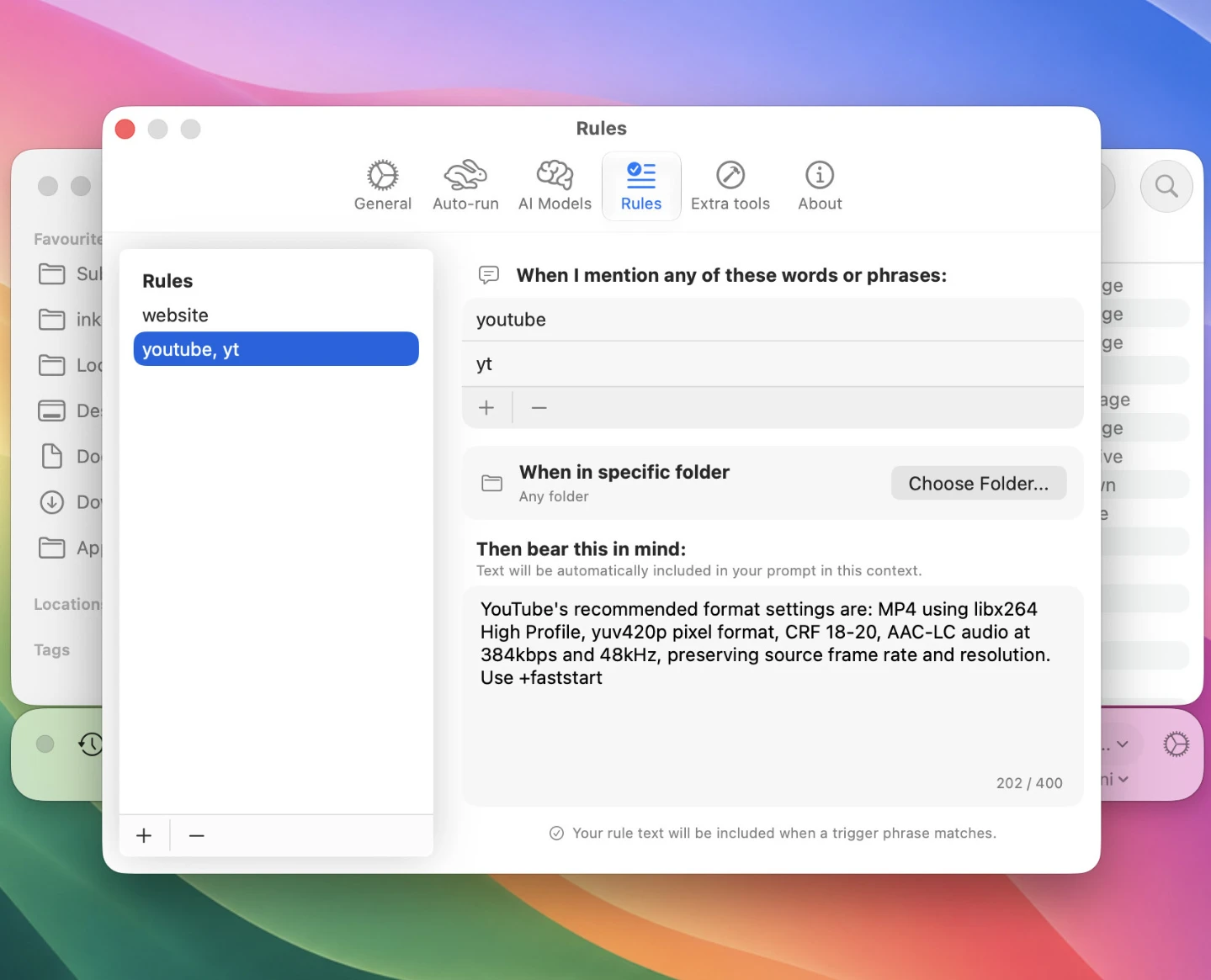Close the Rules window
The image size is (1211, 980).
click(125, 129)
